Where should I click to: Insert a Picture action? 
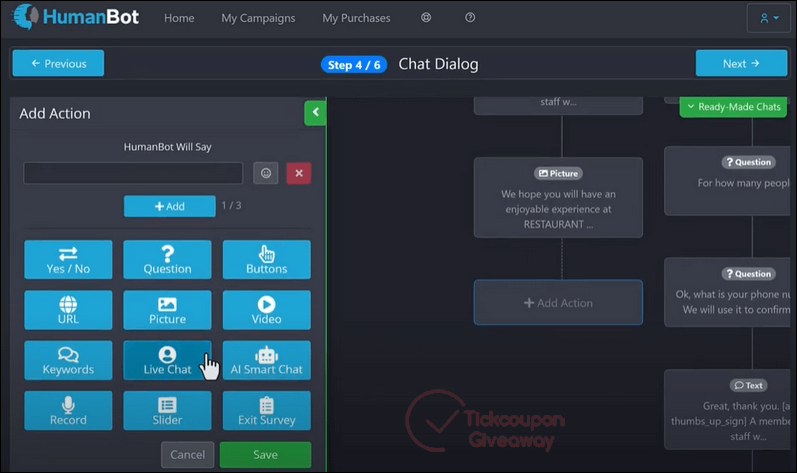coord(167,310)
